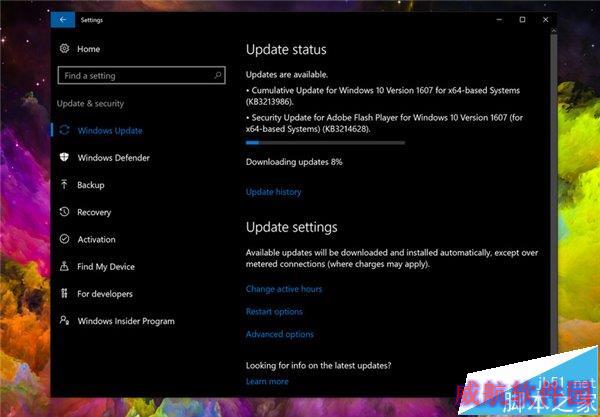Click Change active hours link

click(x=284, y=289)
